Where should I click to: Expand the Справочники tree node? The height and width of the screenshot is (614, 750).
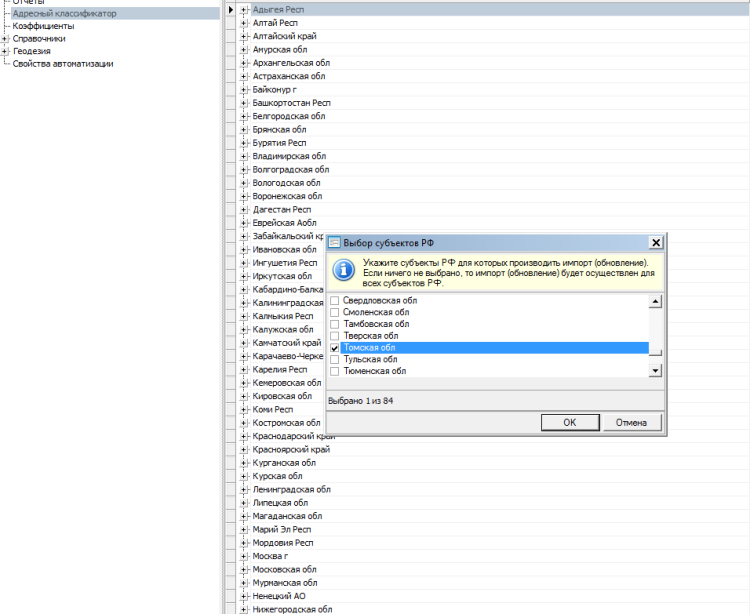point(5,39)
